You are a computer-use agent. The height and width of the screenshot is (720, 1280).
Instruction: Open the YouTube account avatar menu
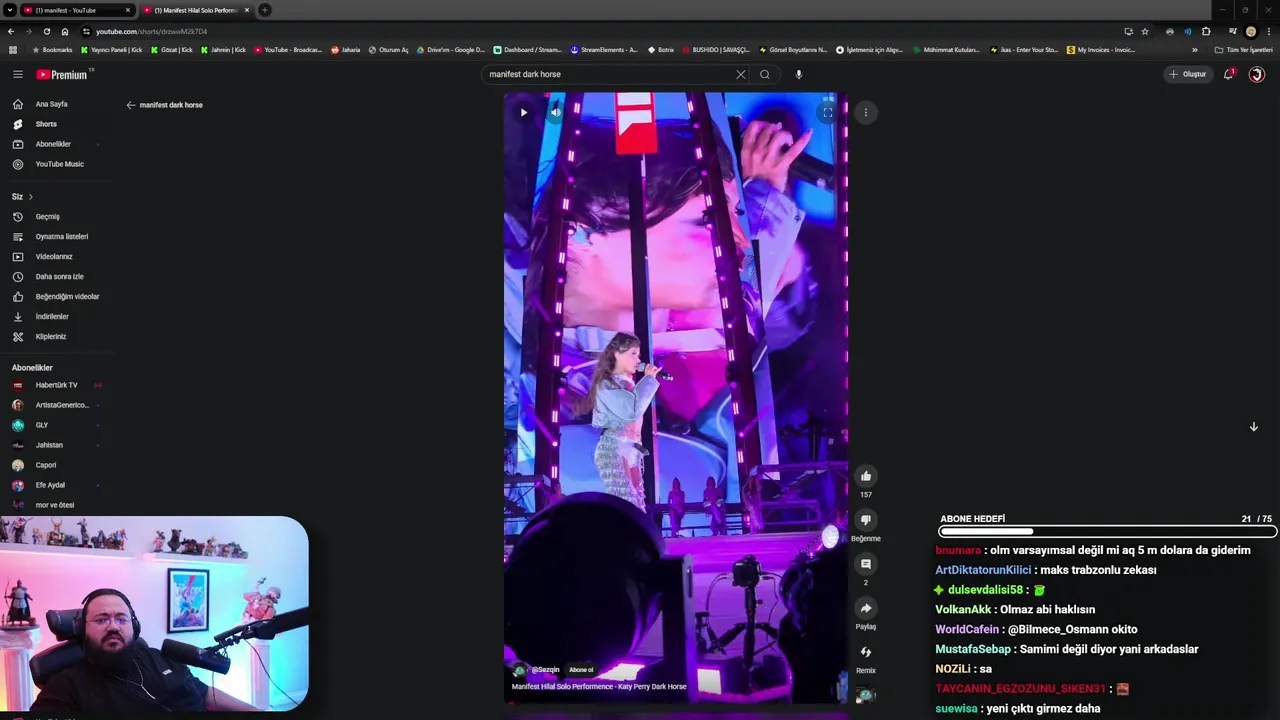click(1257, 74)
